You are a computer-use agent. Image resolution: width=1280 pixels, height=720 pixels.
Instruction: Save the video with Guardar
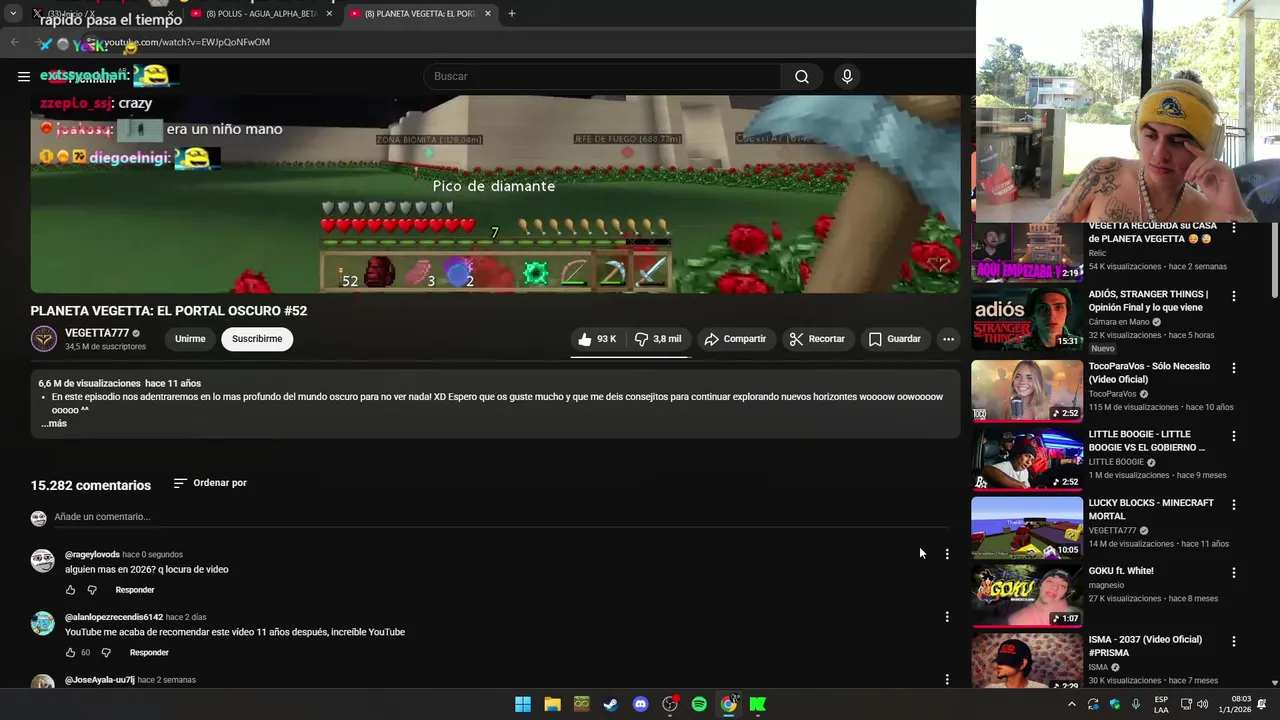point(895,339)
